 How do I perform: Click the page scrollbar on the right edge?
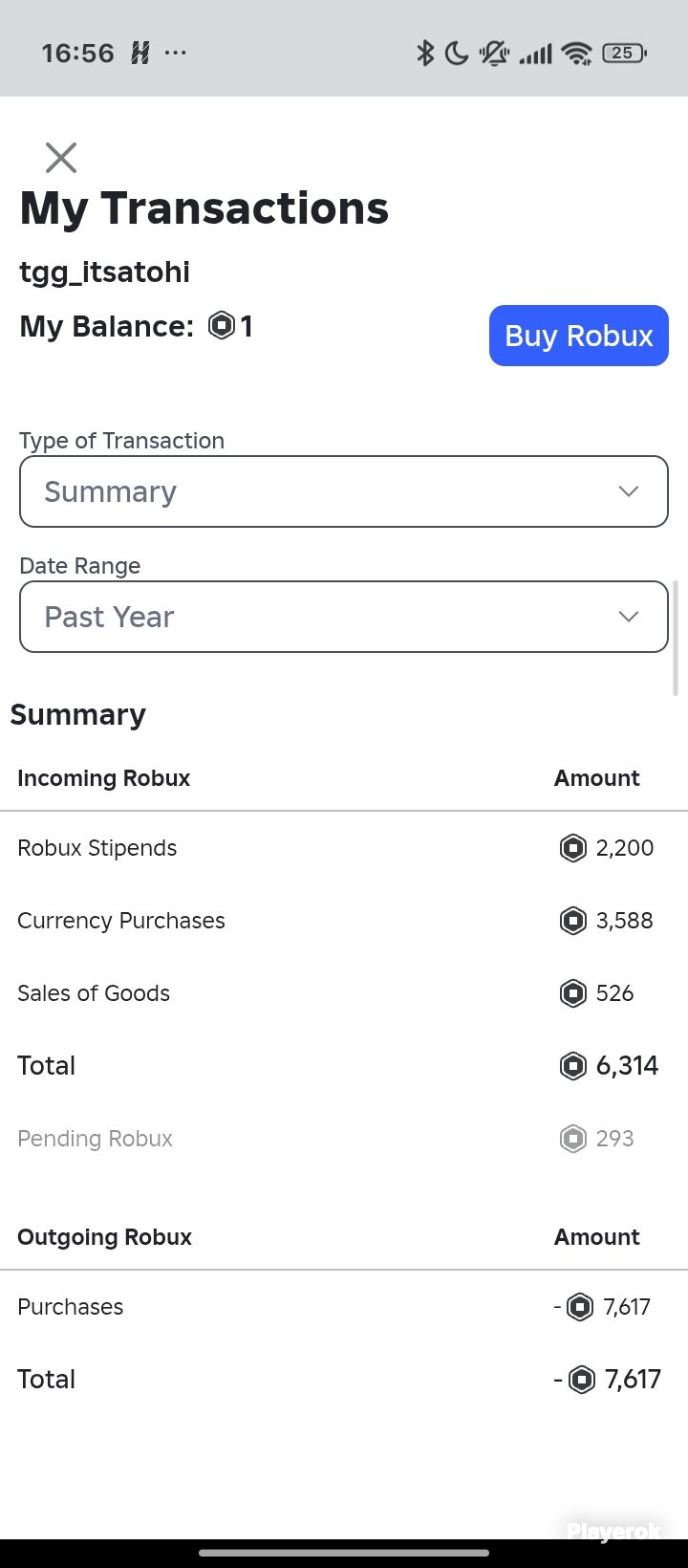[x=676, y=638]
